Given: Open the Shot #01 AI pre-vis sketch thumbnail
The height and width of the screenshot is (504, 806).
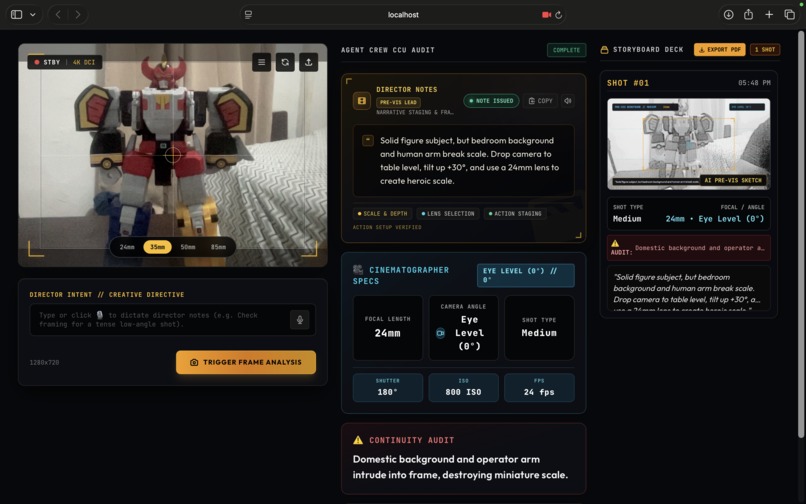Looking at the screenshot, I should tap(688, 144).
